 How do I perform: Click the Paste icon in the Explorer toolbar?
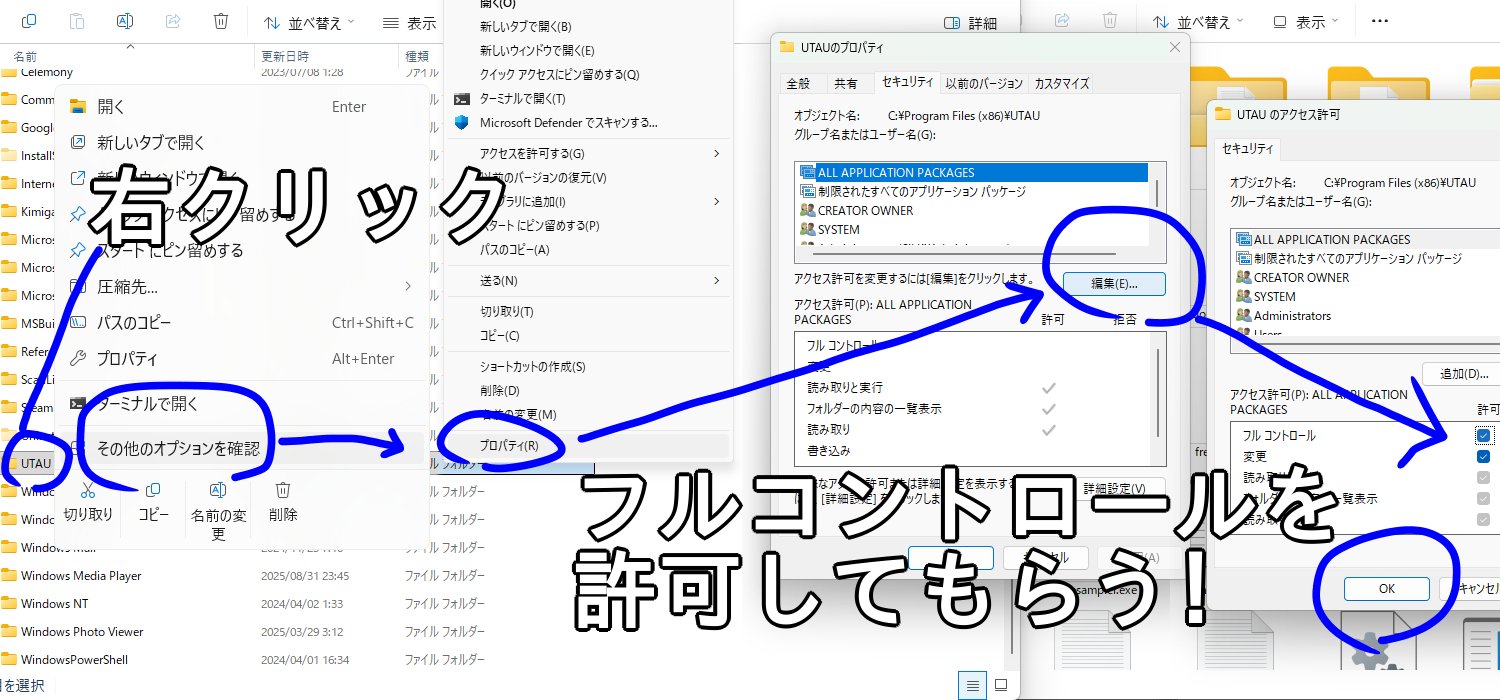point(77,20)
